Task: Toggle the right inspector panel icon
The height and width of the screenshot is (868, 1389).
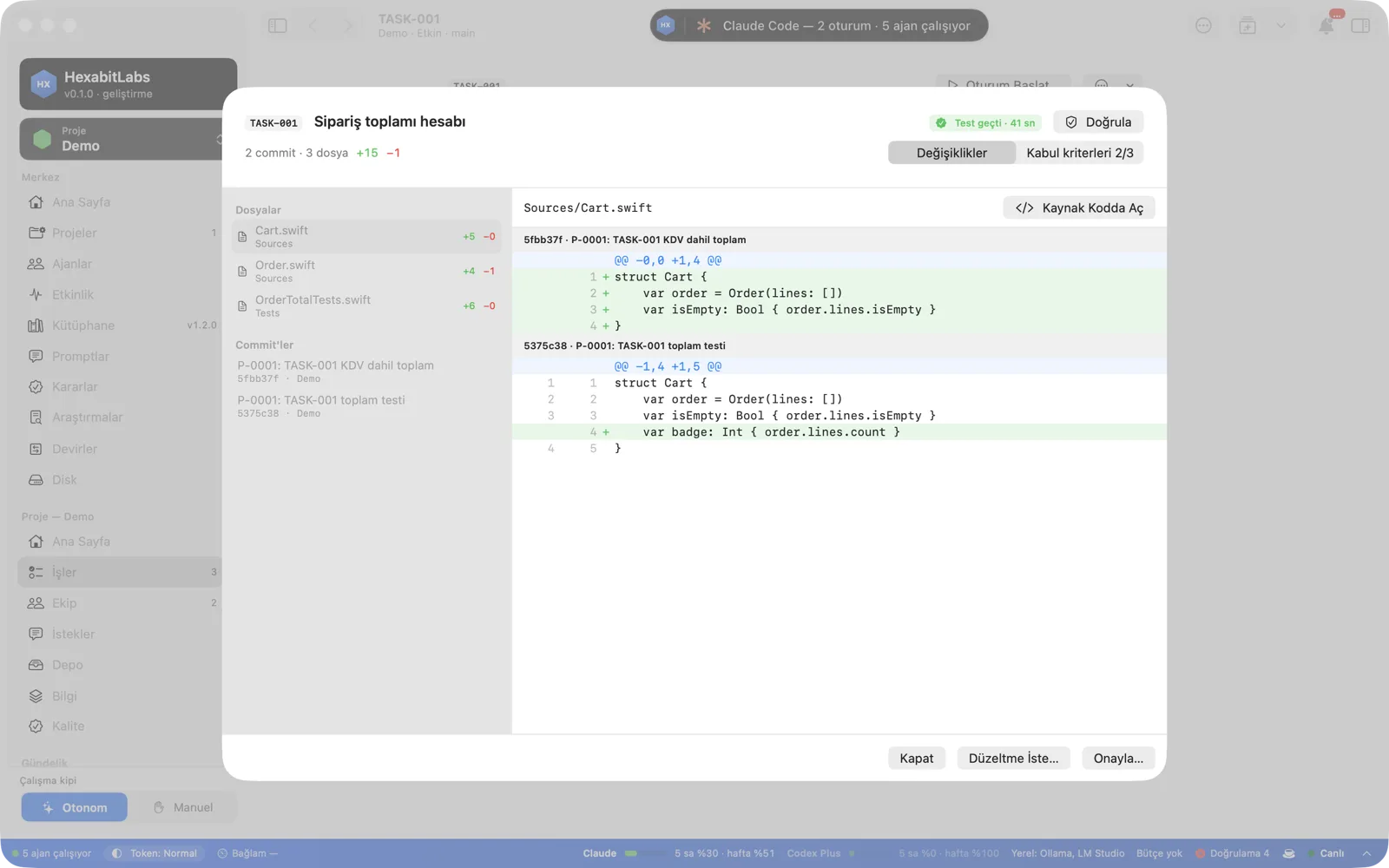Action: 1360,26
